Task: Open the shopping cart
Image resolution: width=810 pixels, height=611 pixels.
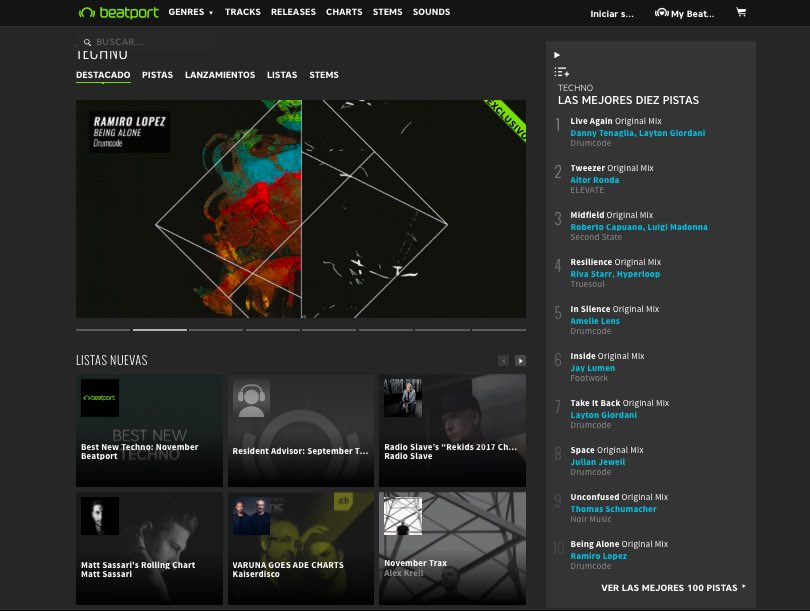Action: pos(741,13)
